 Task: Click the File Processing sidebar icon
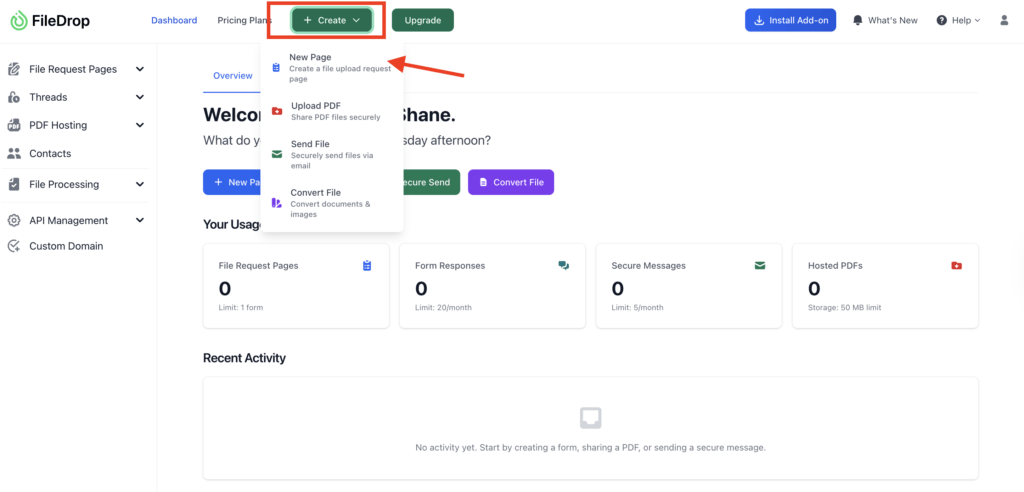coord(14,184)
